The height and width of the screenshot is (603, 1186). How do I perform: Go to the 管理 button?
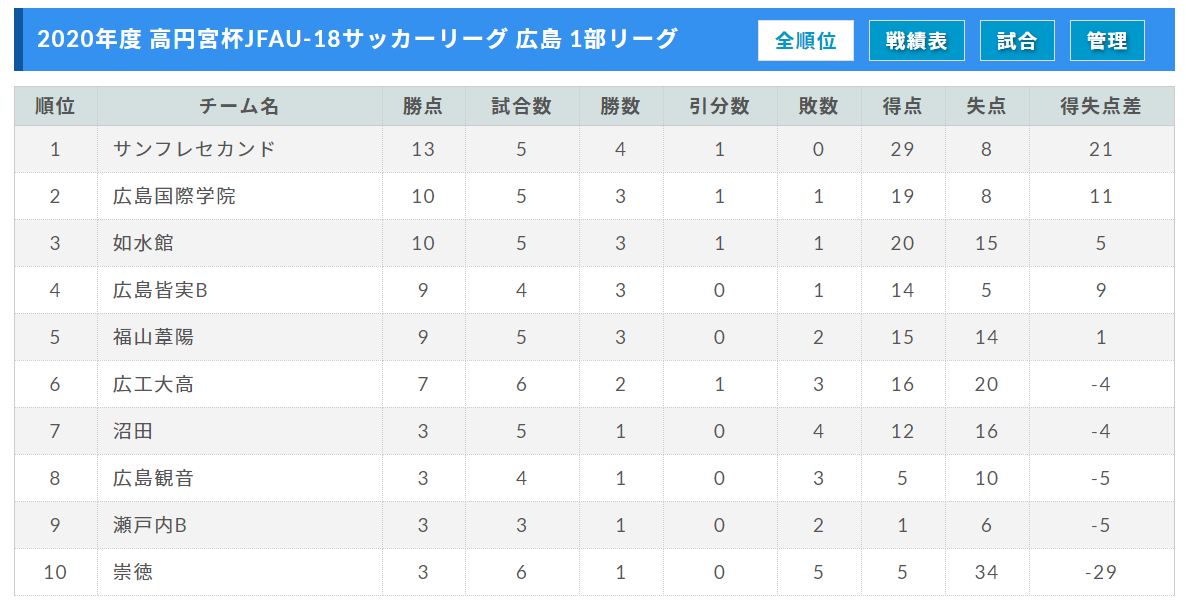click(x=1107, y=40)
